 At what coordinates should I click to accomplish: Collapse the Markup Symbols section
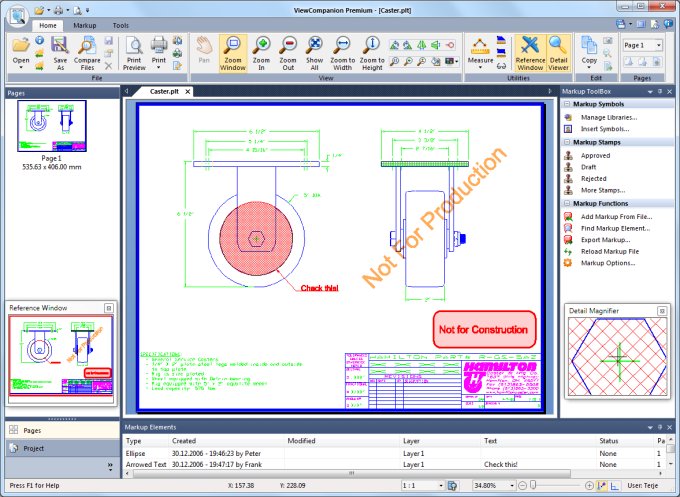(567, 104)
